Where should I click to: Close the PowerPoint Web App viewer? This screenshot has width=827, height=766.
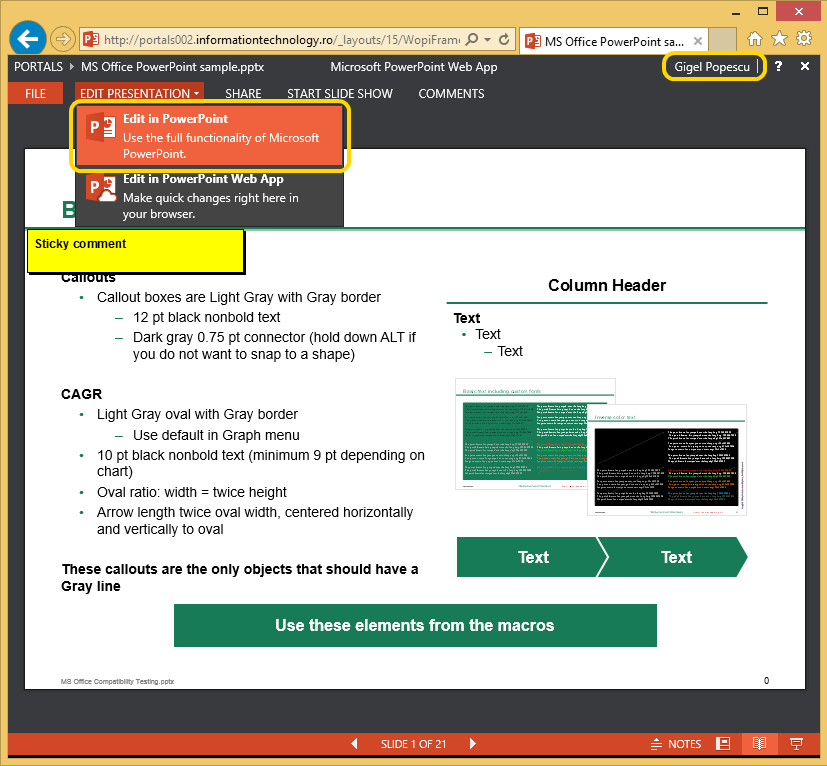pos(805,66)
